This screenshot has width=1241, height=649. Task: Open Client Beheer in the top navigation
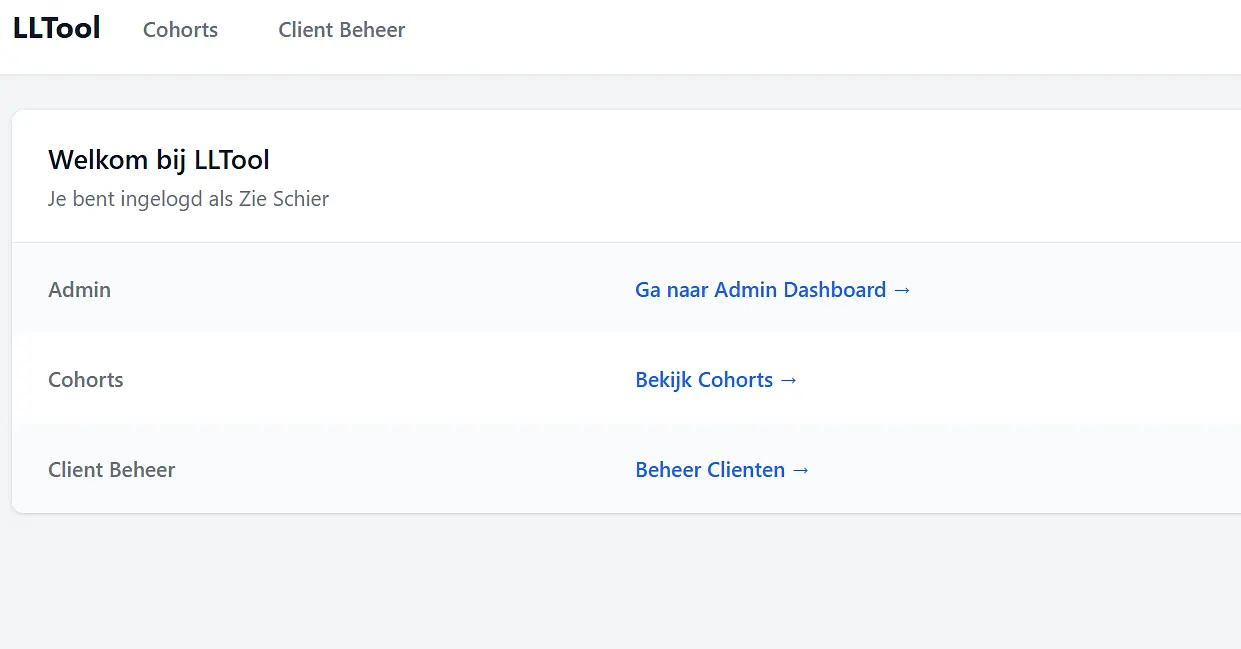pos(341,30)
